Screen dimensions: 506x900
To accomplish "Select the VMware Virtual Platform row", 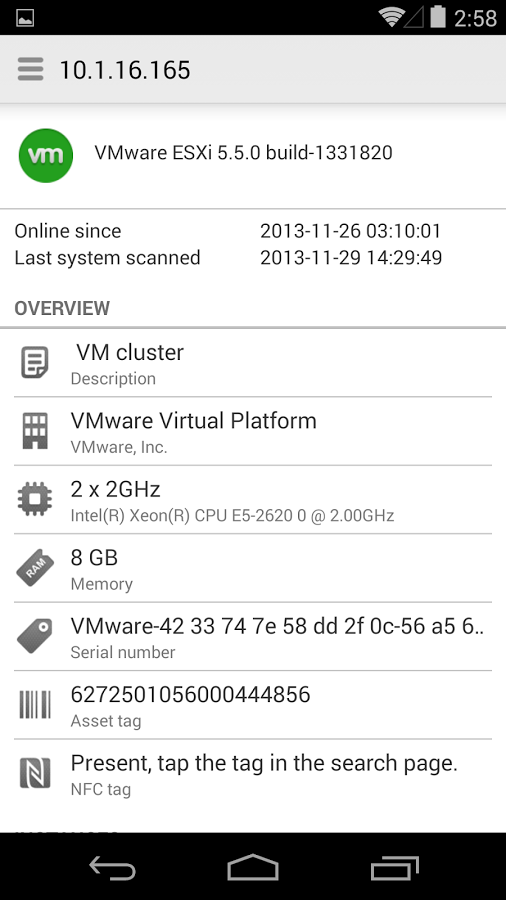I will pos(253,431).
